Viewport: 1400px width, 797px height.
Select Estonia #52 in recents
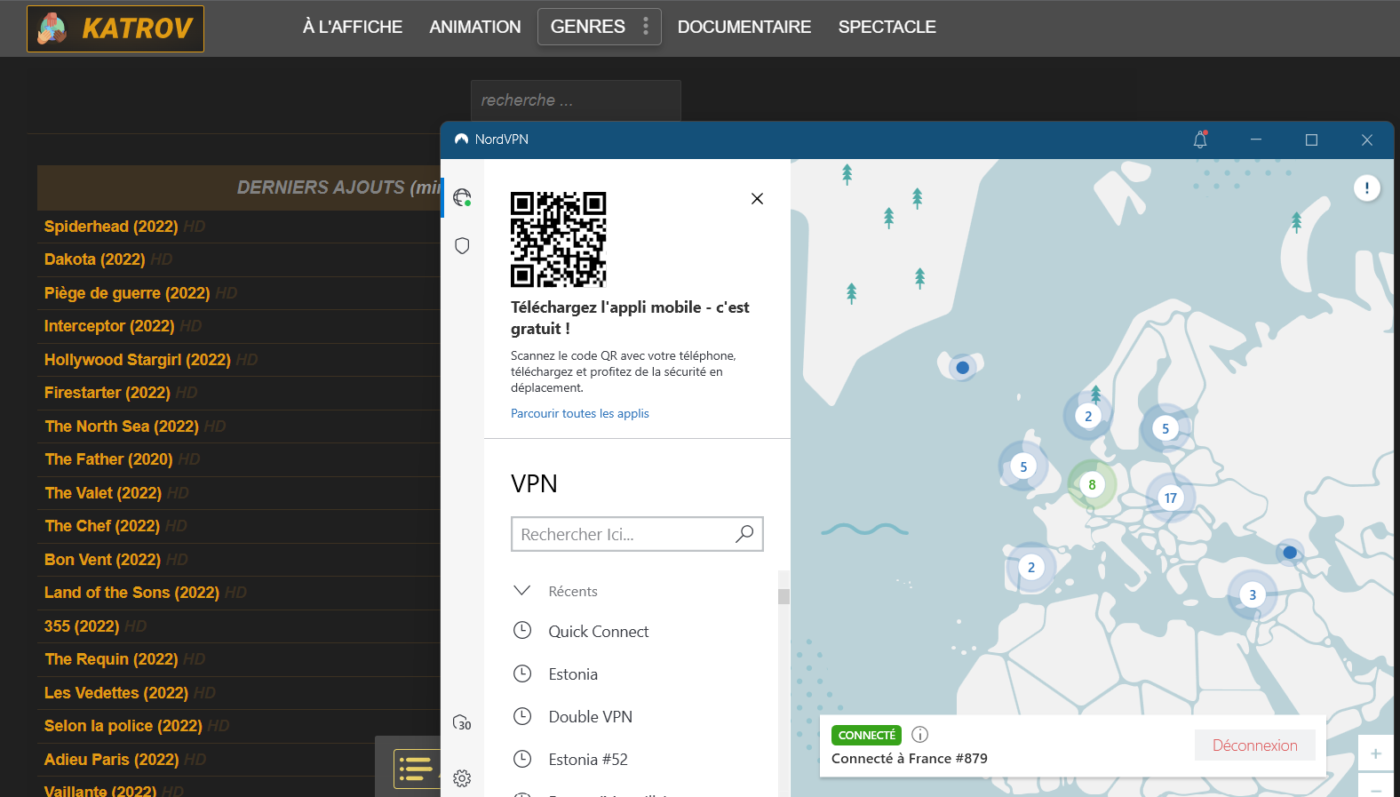(x=588, y=759)
